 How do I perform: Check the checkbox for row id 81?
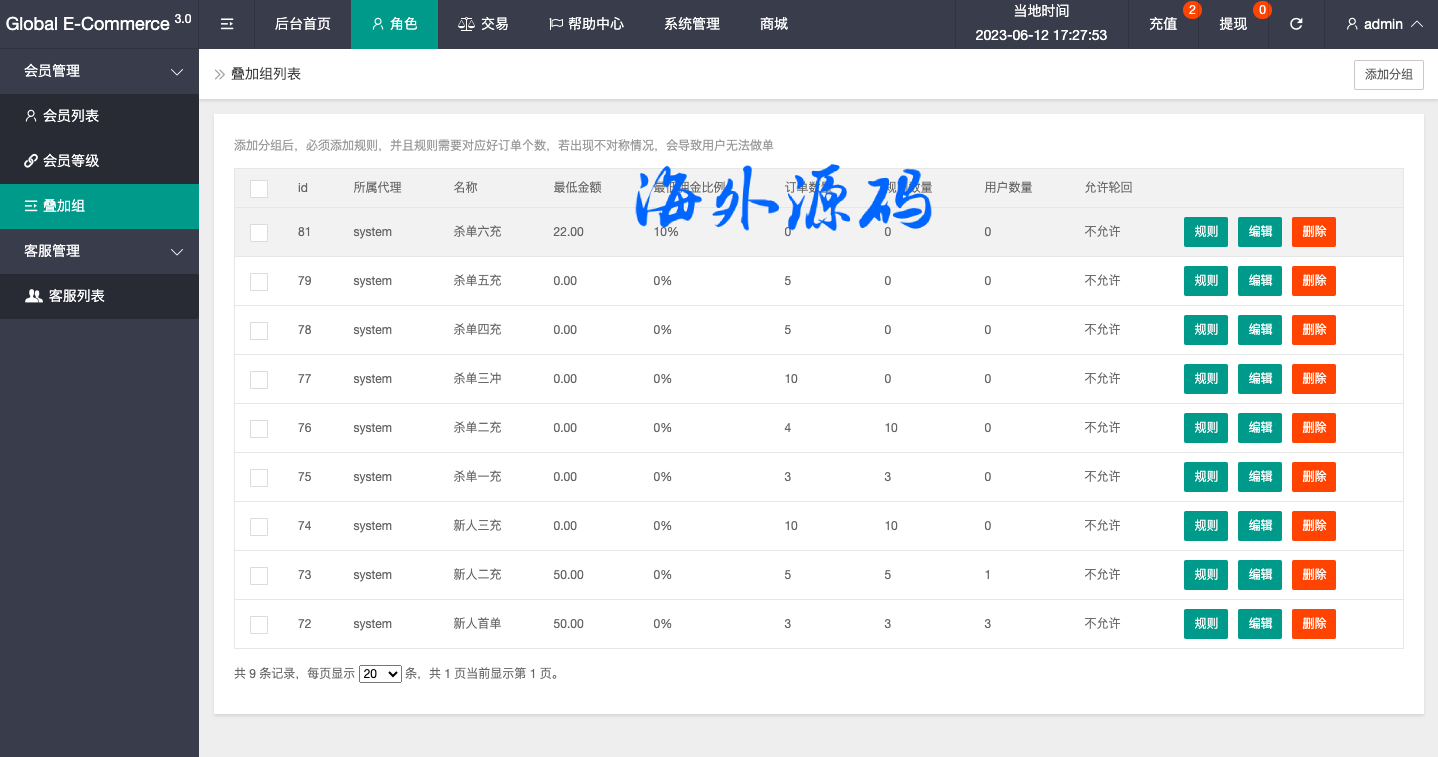pyautogui.click(x=259, y=233)
